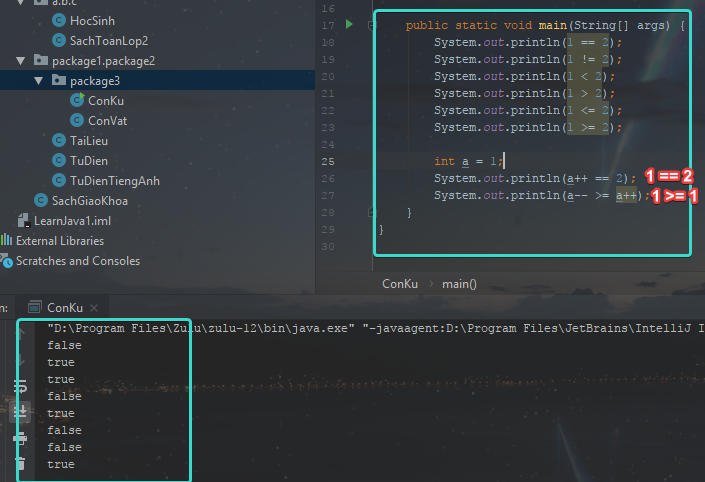Click 'public static void main' declaration line
705x482 pixels.
pyautogui.click(x=545, y=25)
